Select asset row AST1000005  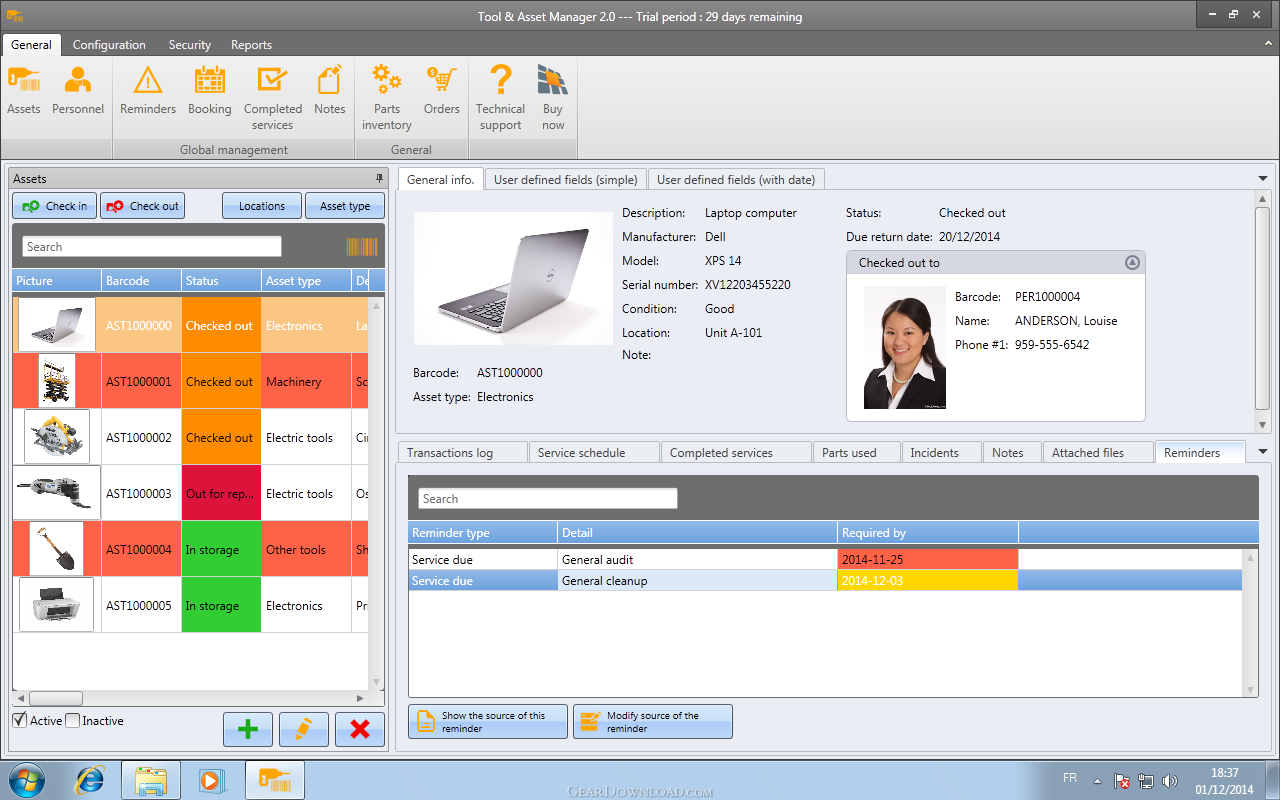(191, 605)
